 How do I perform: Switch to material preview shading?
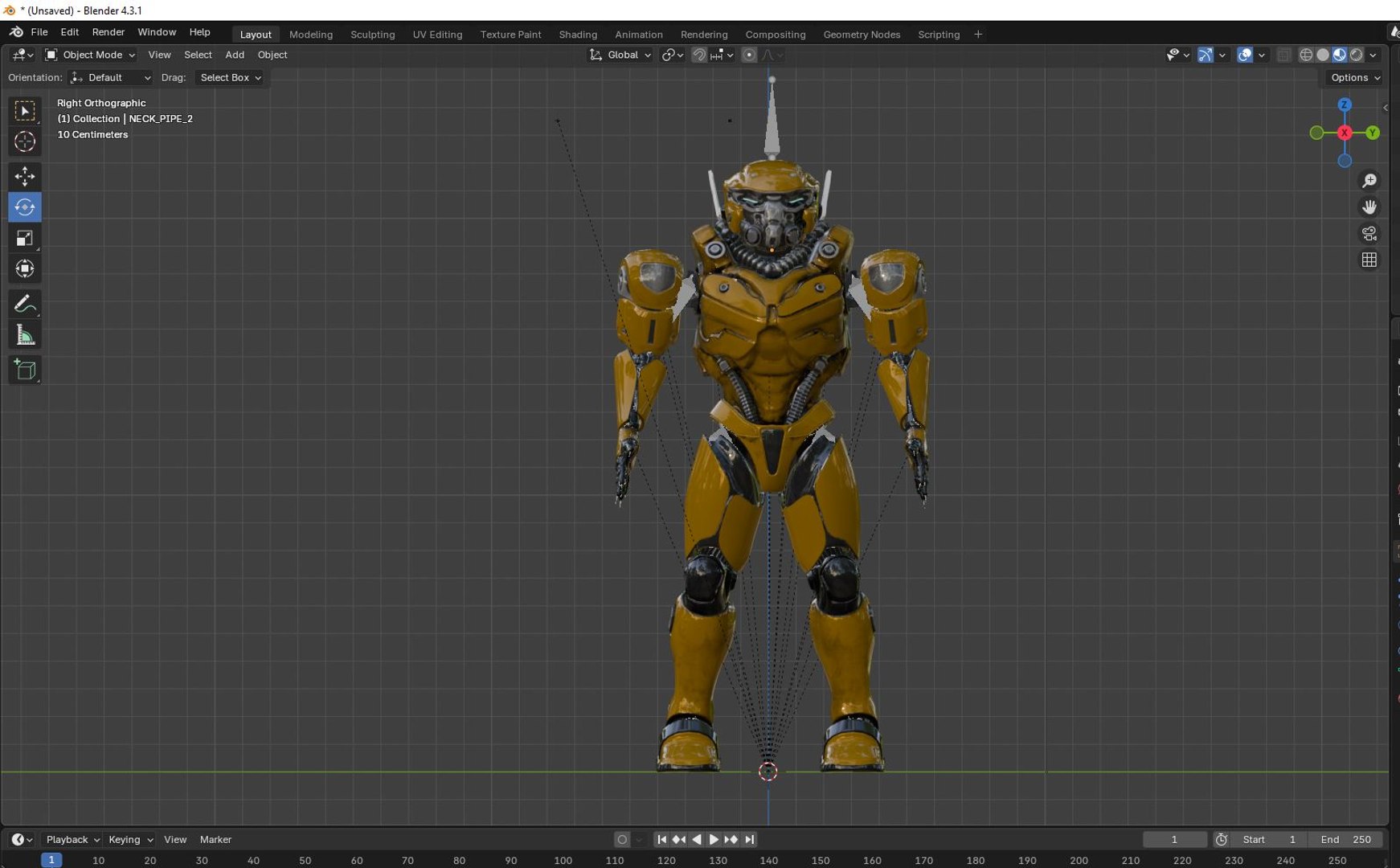pyautogui.click(x=1340, y=55)
